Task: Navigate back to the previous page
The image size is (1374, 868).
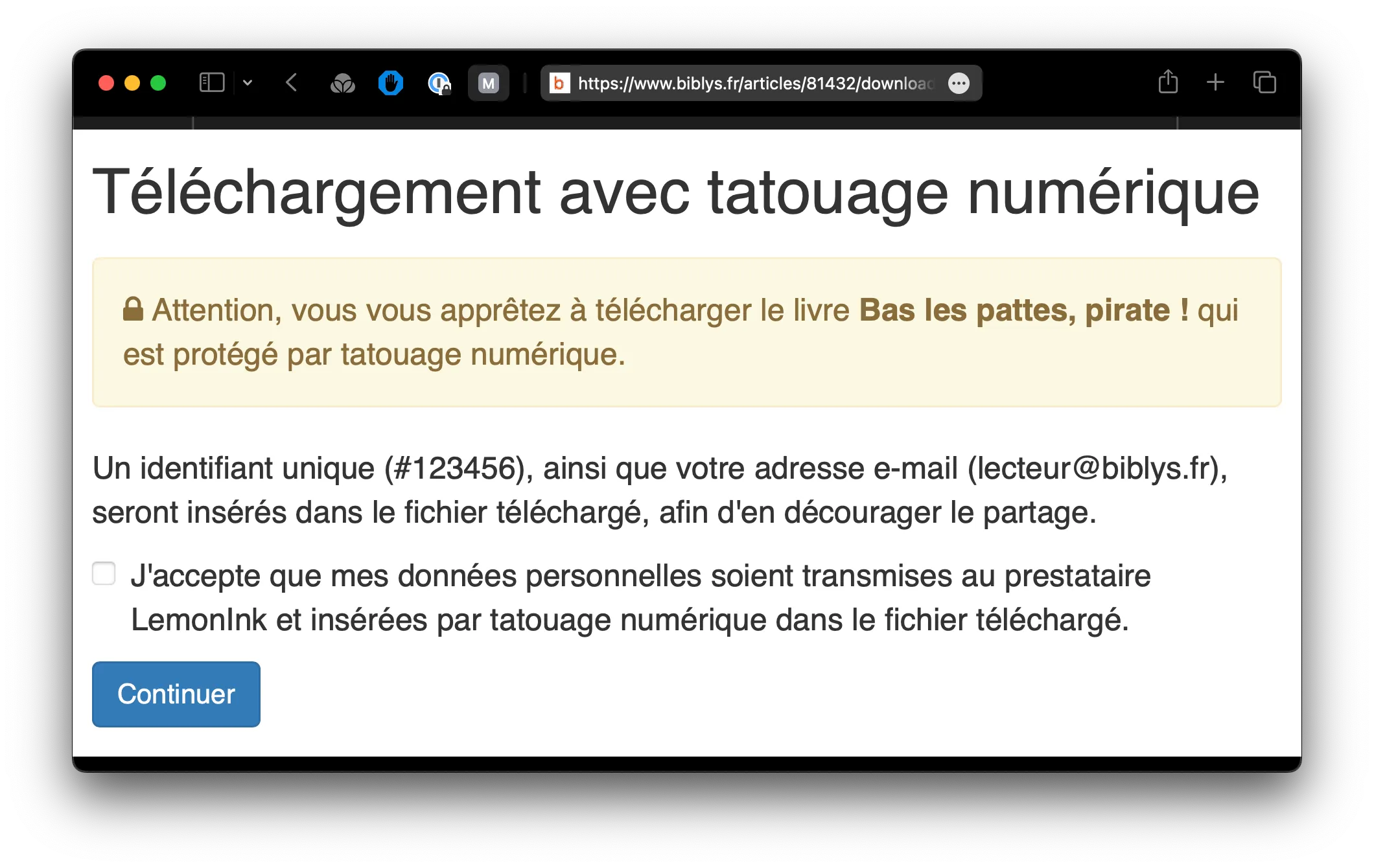Action: click(x=291, y=82)
